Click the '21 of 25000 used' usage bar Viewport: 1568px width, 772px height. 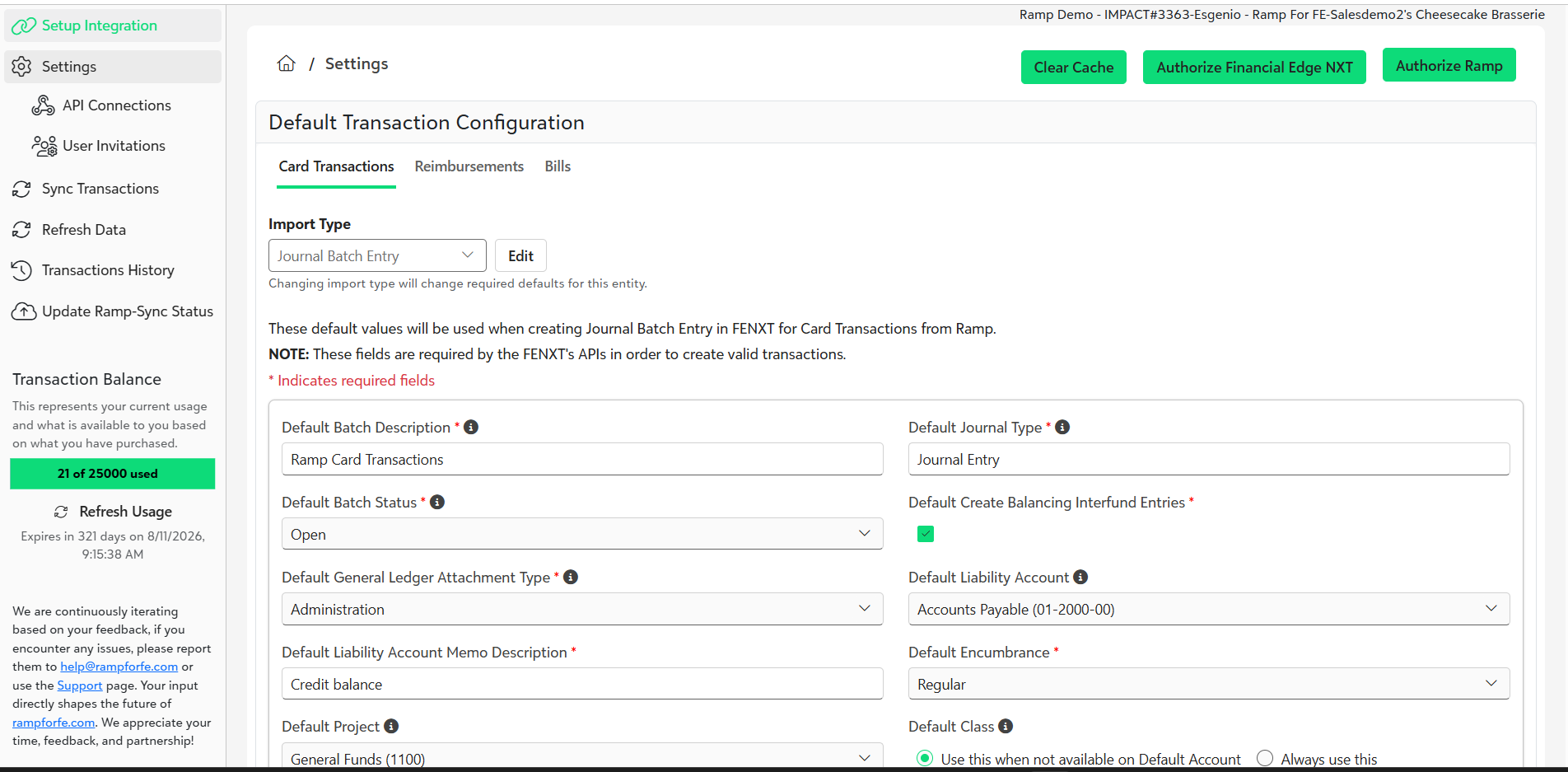click(113, 474)
